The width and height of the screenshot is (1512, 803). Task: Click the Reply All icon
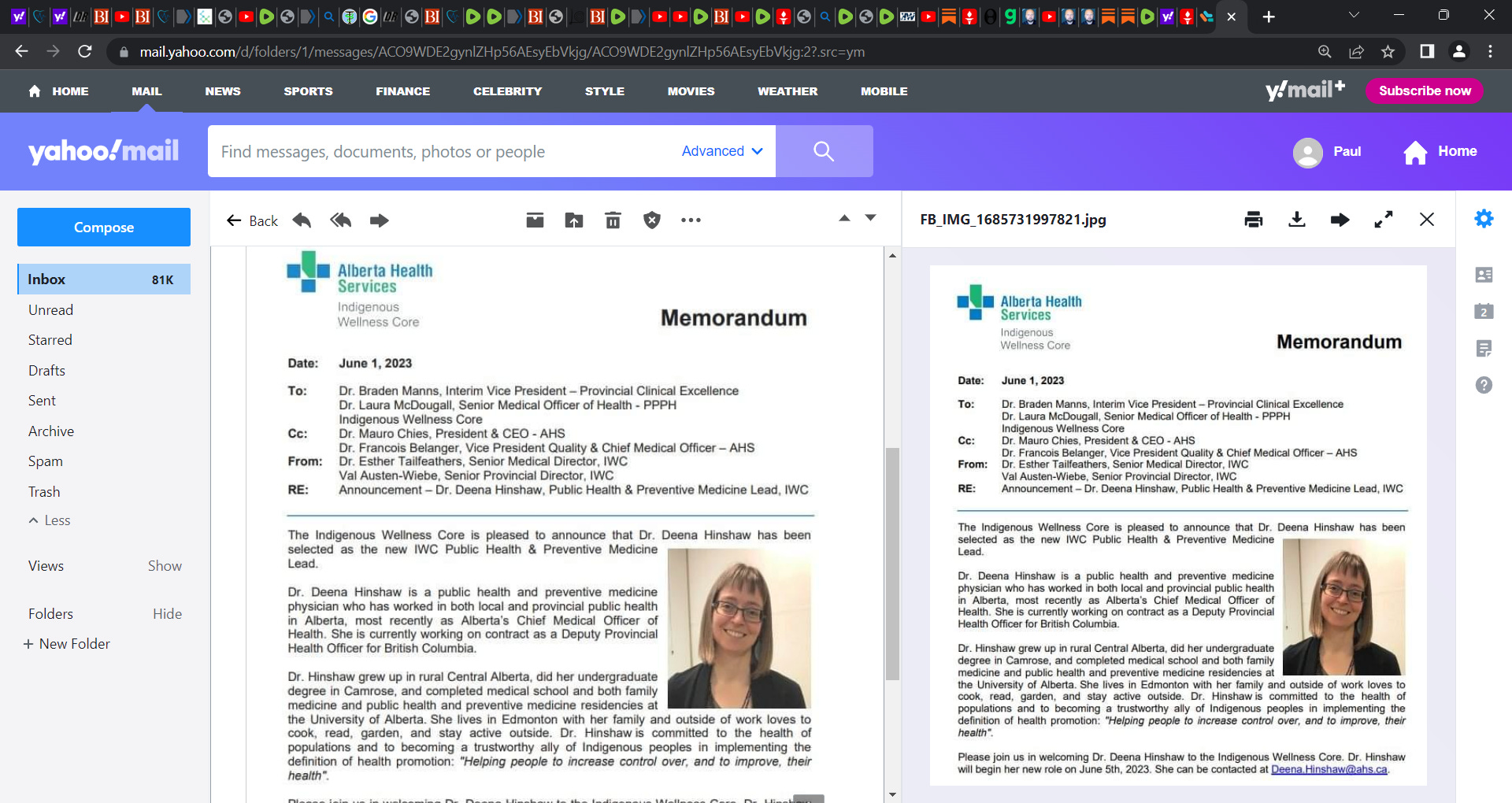pyautogui.click(x=340, y=220)
